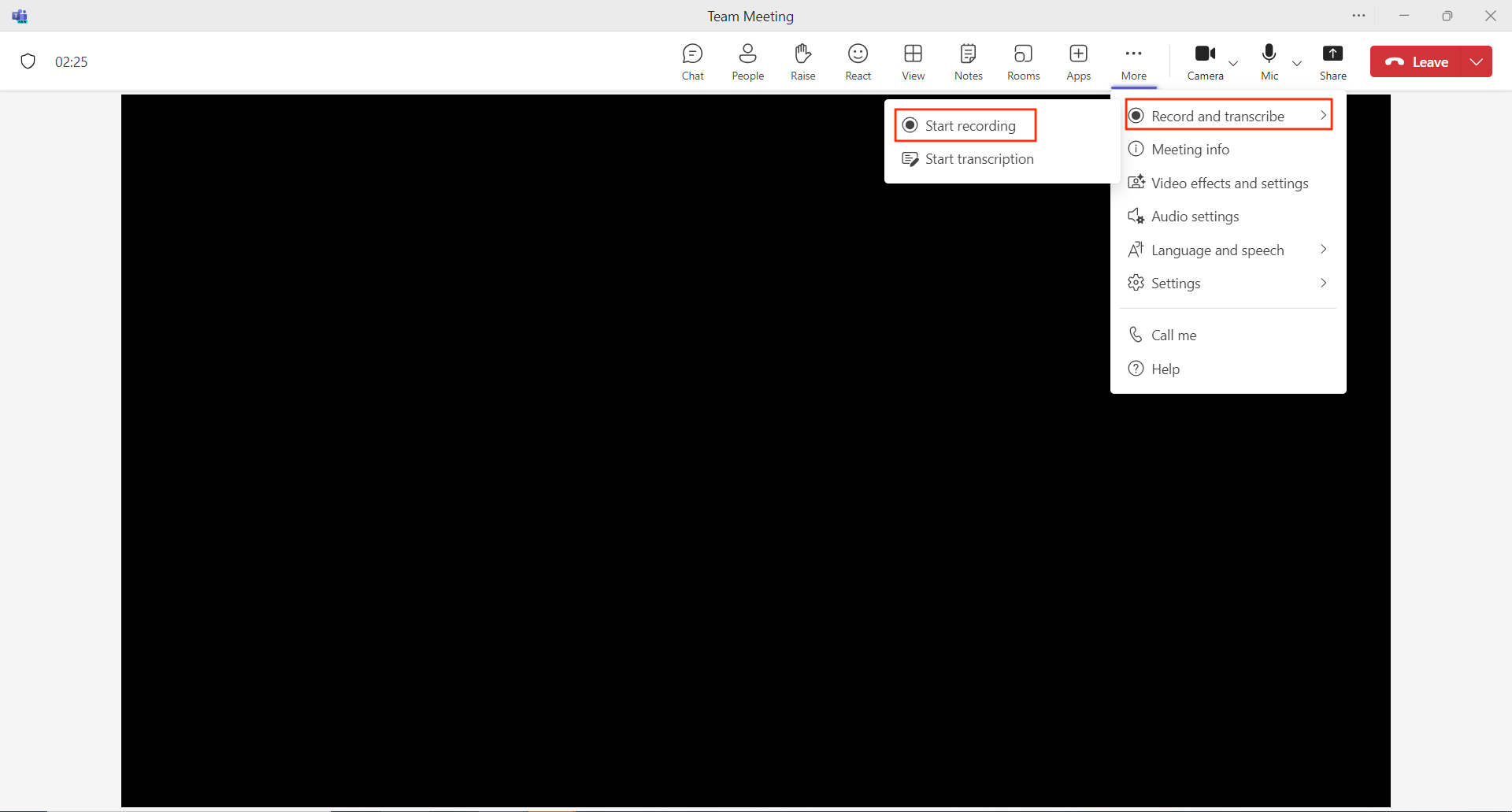Expand the Leave options dropdown arrow
The image size is (1512, 812).
[1477, 61]
